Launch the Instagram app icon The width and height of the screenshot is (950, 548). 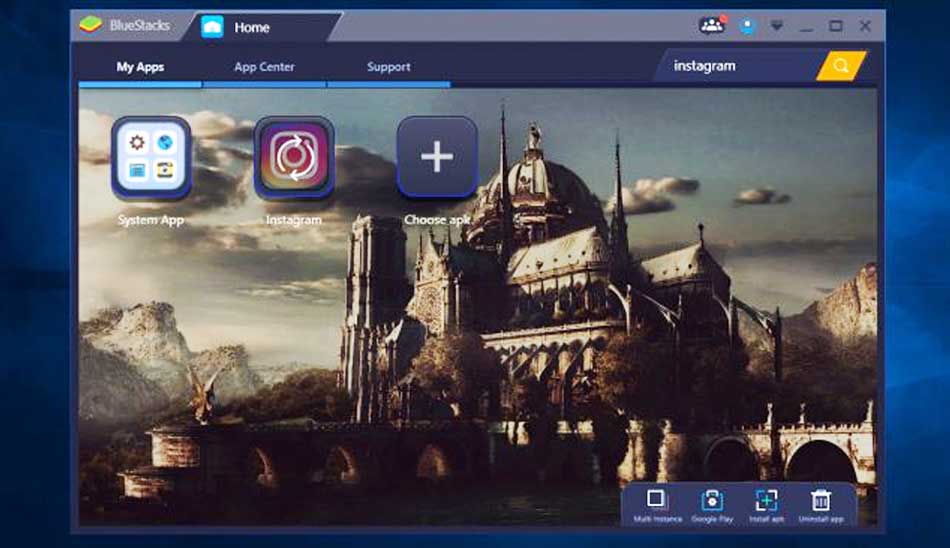coord(294,158)
